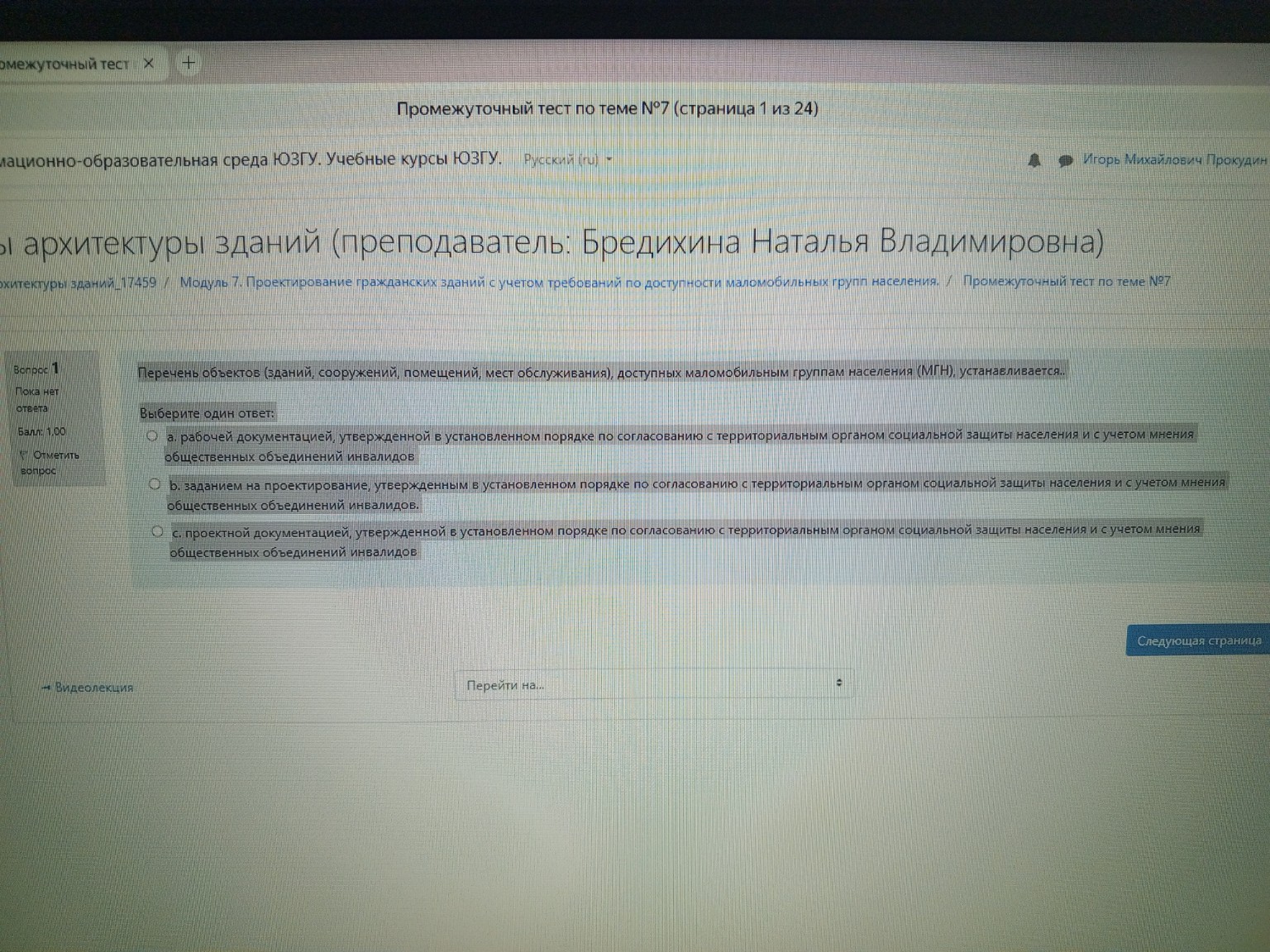This screenshot has width=1270, height=952.
Task: Click the X icon on the 'Промежуточный тест' tab
Action: point(149,62)
